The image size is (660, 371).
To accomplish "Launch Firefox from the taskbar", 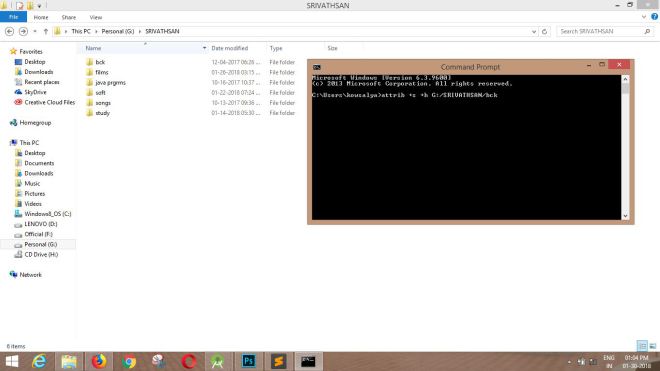I will (99, 361).
